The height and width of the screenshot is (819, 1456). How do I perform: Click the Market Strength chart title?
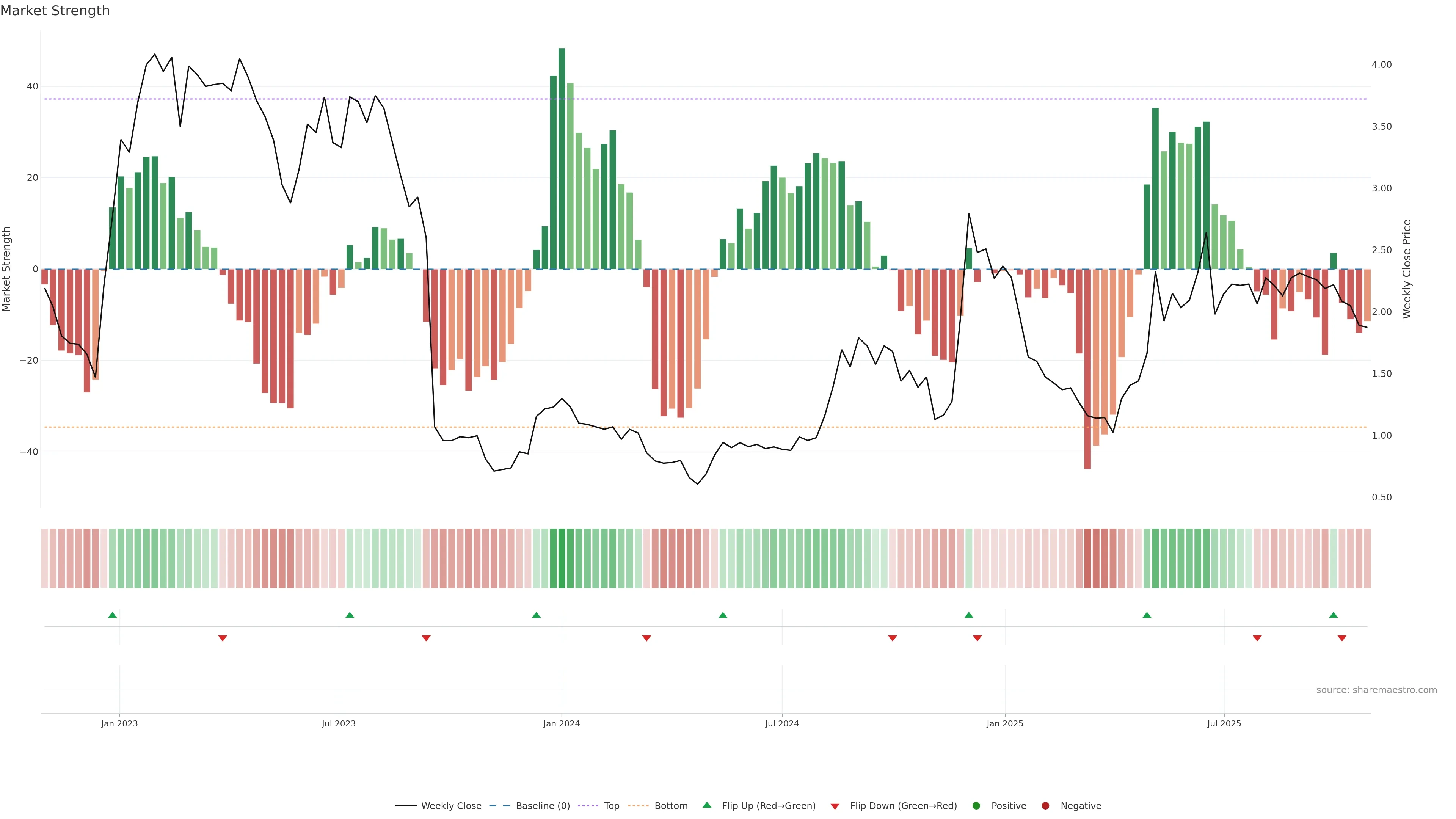(55, 11)
